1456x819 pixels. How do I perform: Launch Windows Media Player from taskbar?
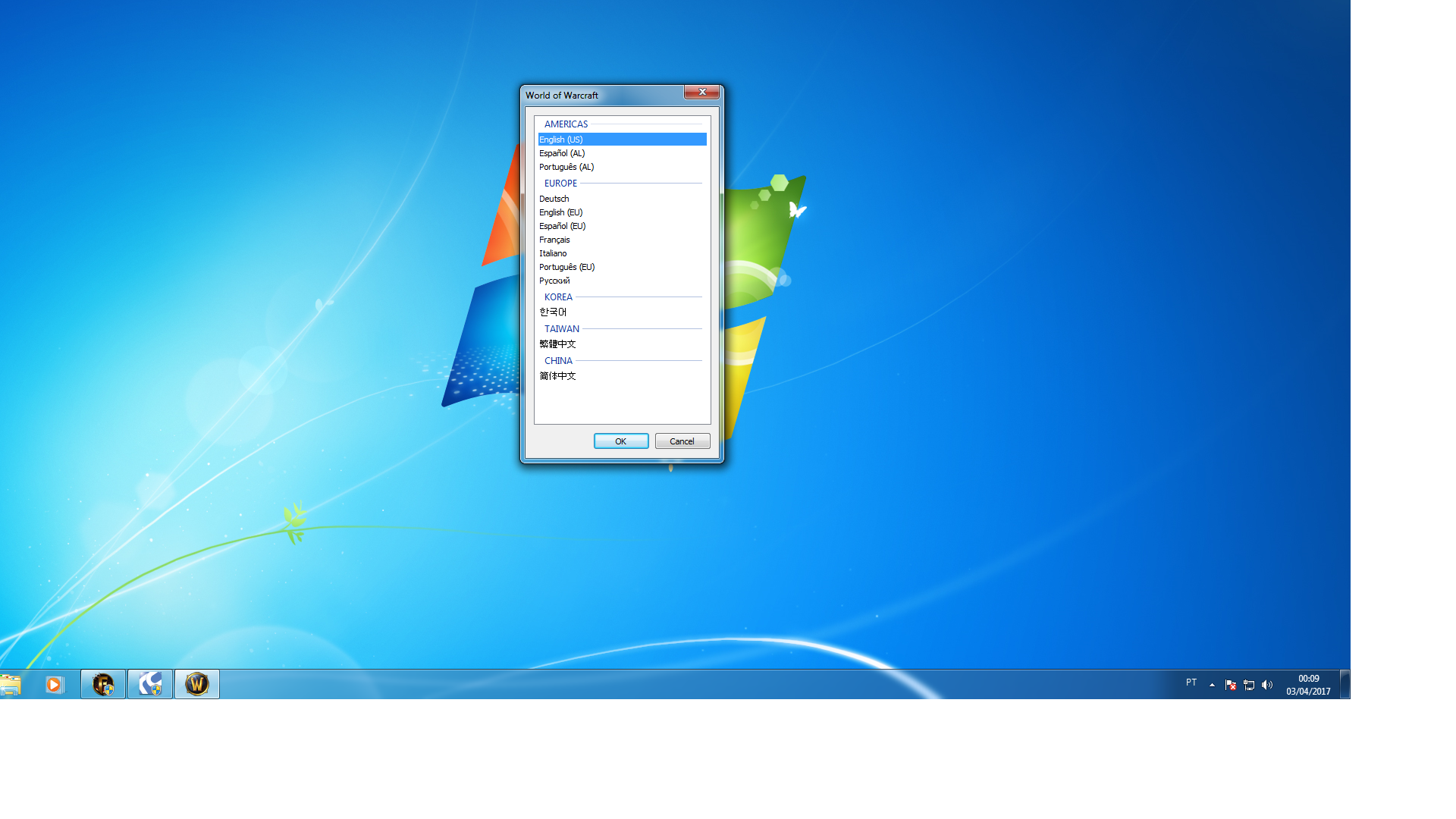(x=54, y=685)
